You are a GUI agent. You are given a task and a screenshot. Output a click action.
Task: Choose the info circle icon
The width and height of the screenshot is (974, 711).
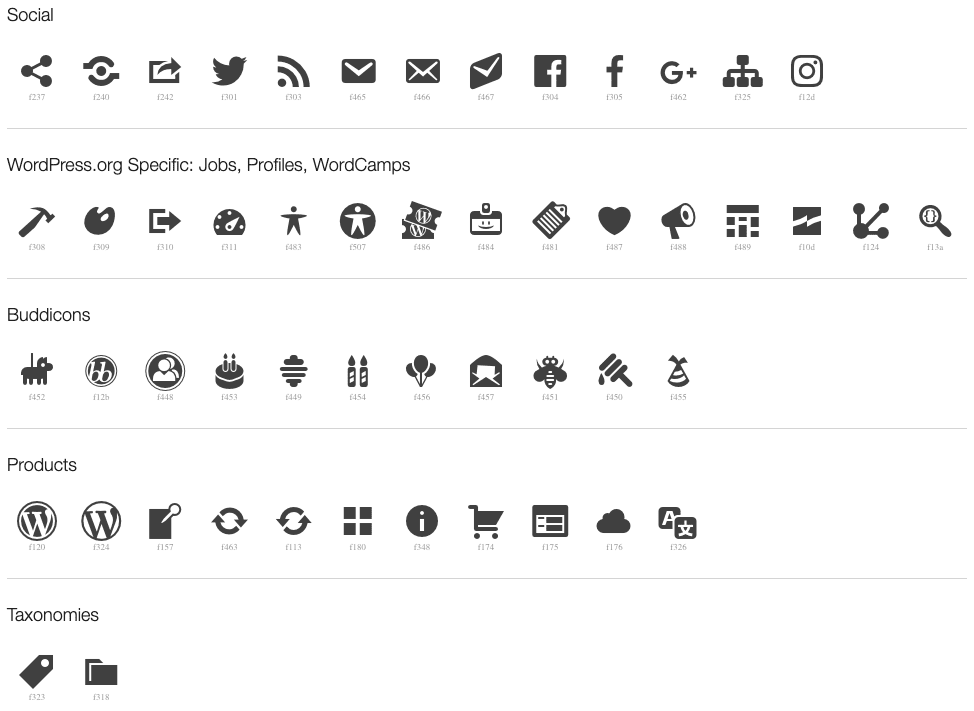[422, 521]
